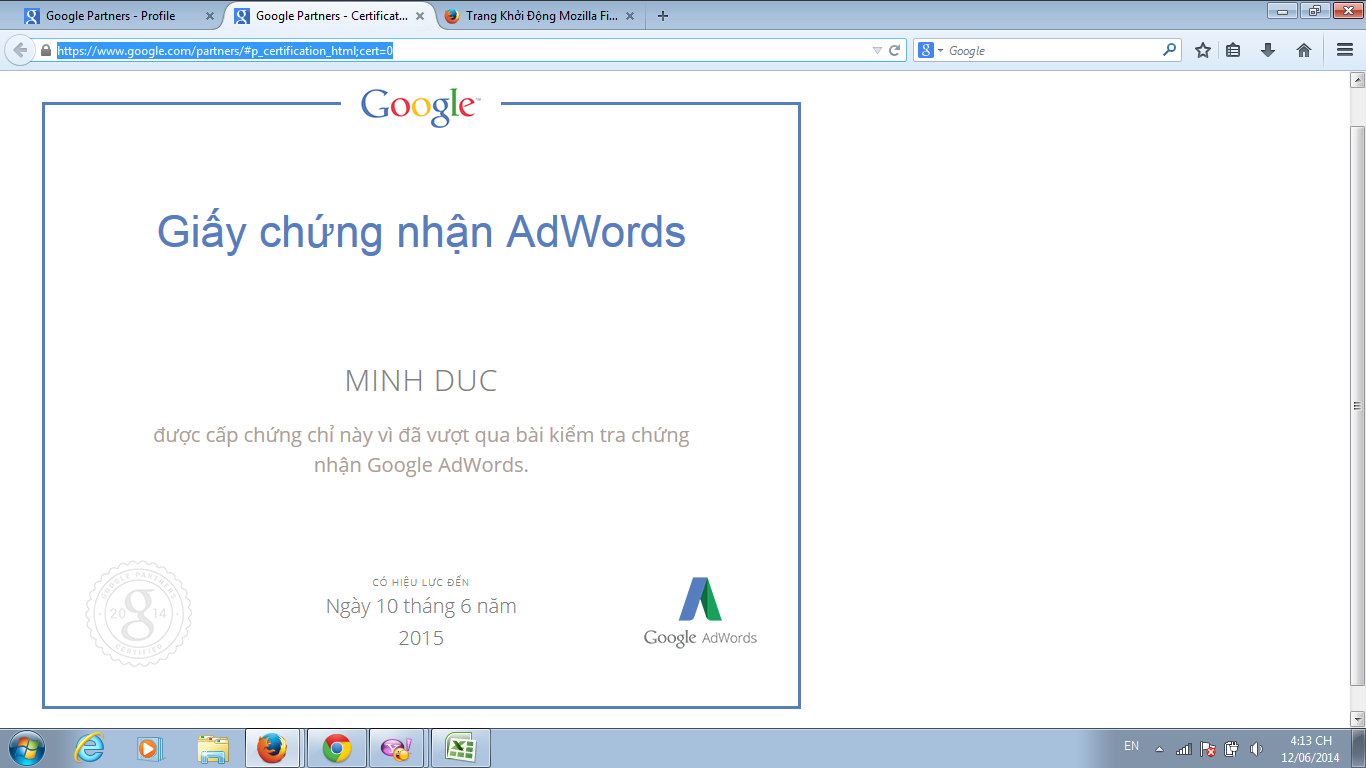Show hidden icons in the system tray
1366x768 pixels.
tap(1160, 747)
